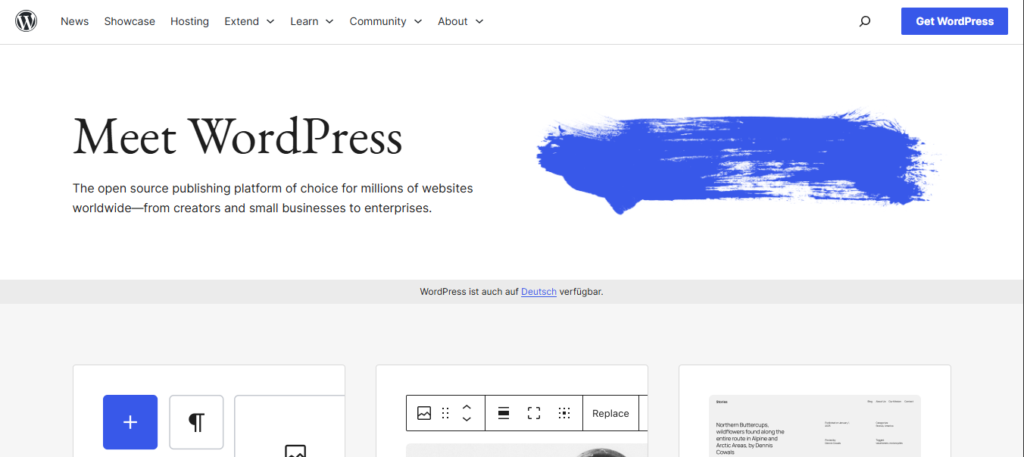Click the image block icon in toolbar
Viewport: 1024px width, 457px height.
tap(424, 413)
